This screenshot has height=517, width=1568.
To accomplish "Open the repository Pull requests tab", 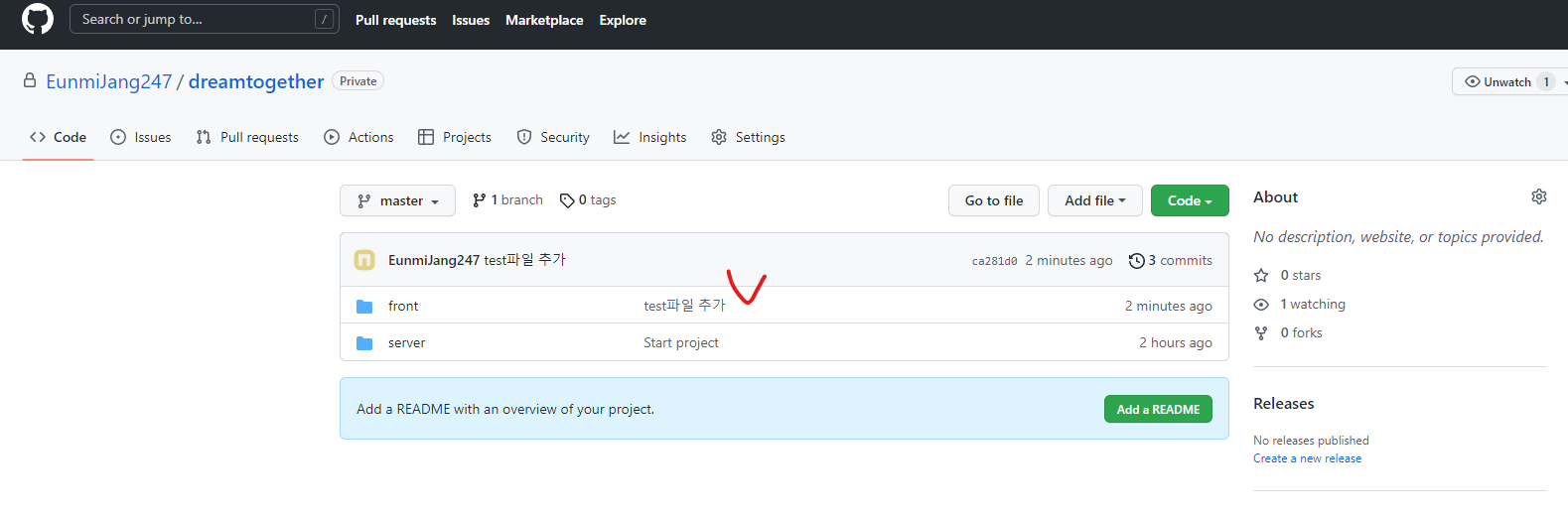I will coord(247,137).
